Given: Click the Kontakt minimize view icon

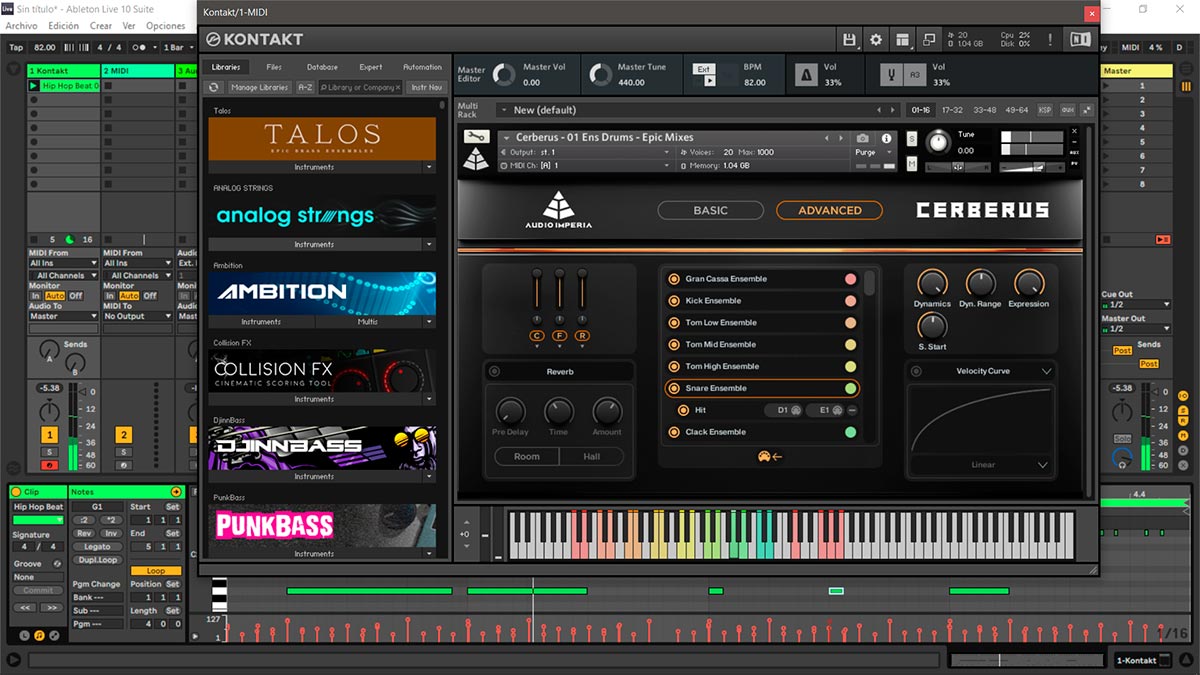Looking at the screenshot, I should click(x=929, y=39).
